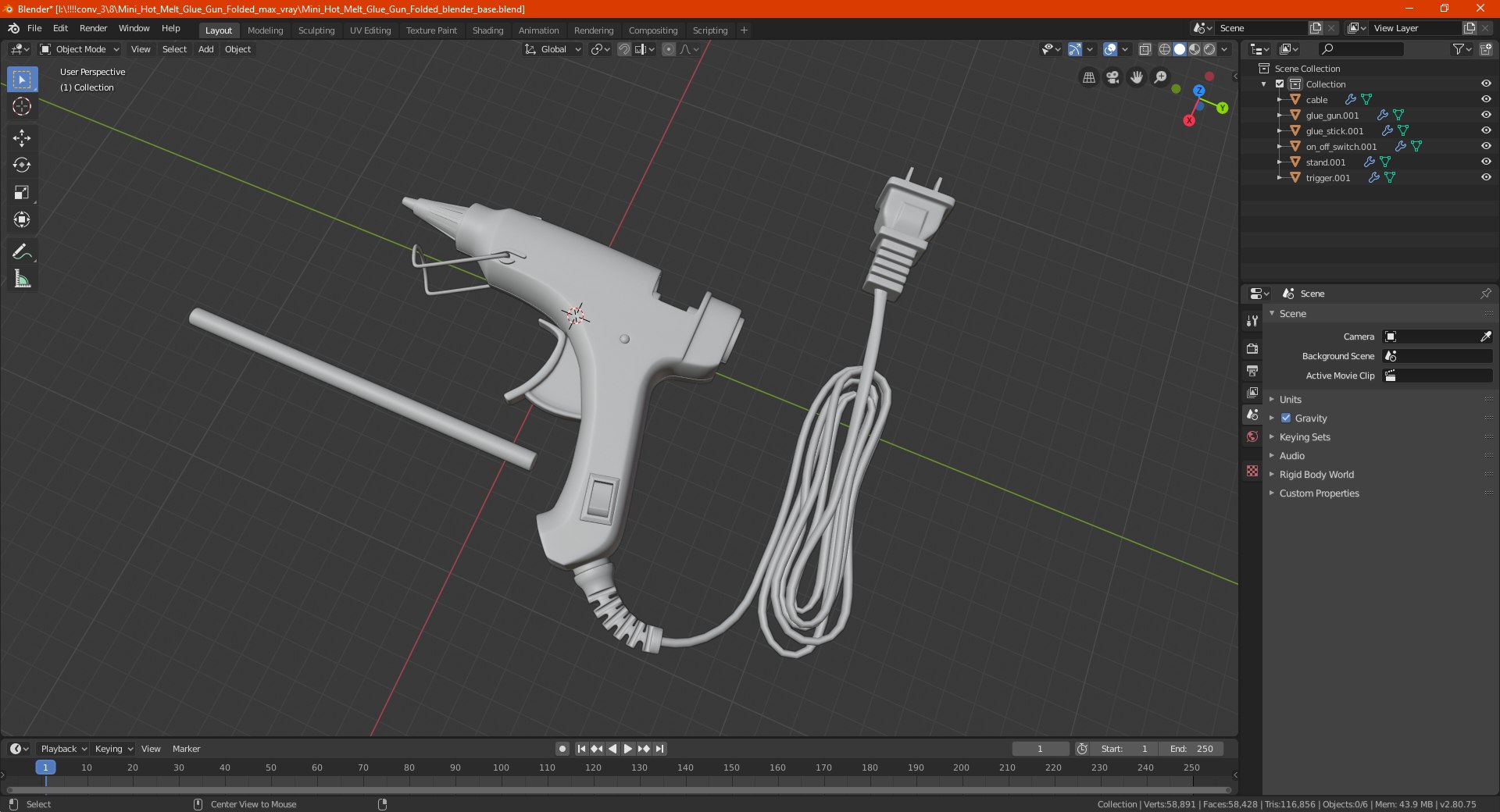Image resolution: width=1500 pixels, height=812 pixels.
Task: Hide glue_gun.001 in viewport
Action: [1486, 115]
